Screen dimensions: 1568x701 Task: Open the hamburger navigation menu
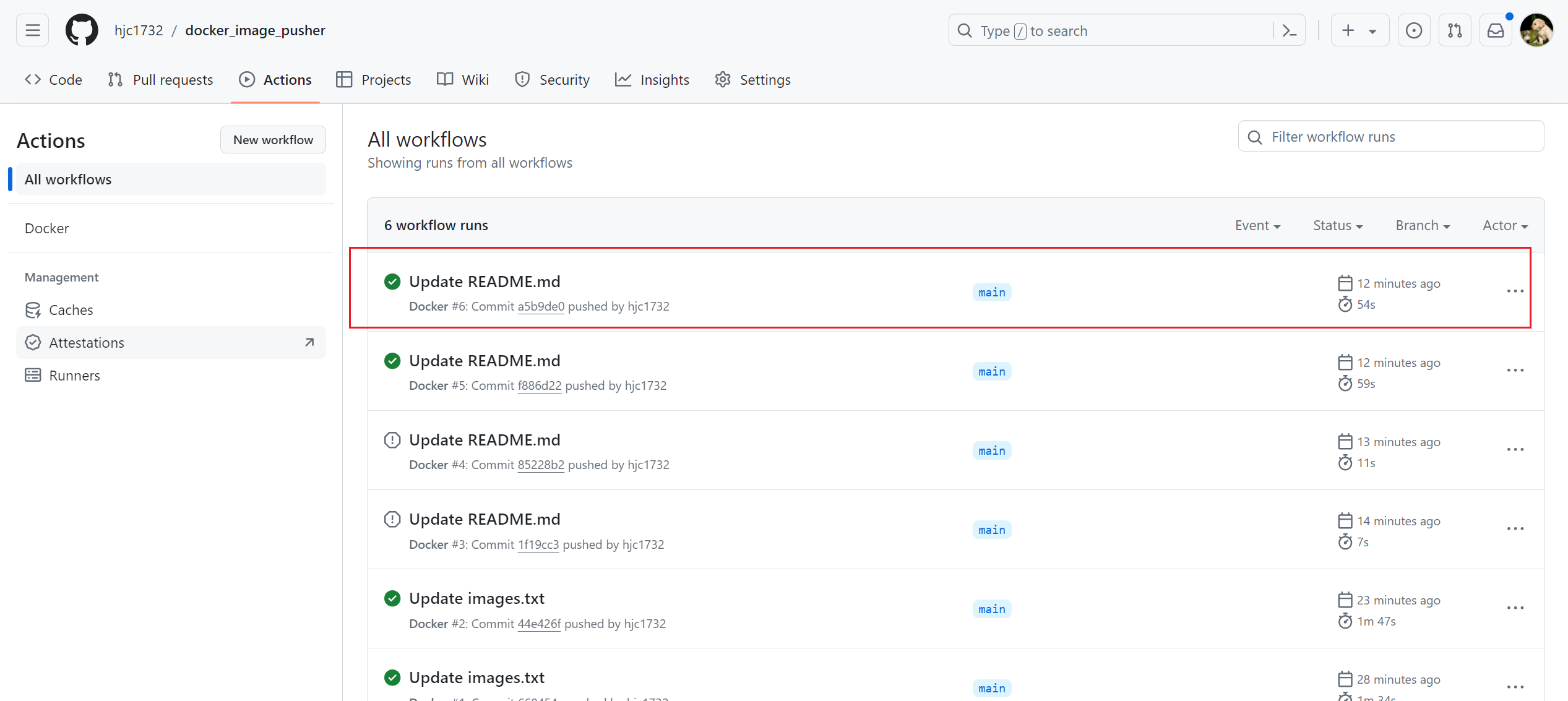pos(32,30)
